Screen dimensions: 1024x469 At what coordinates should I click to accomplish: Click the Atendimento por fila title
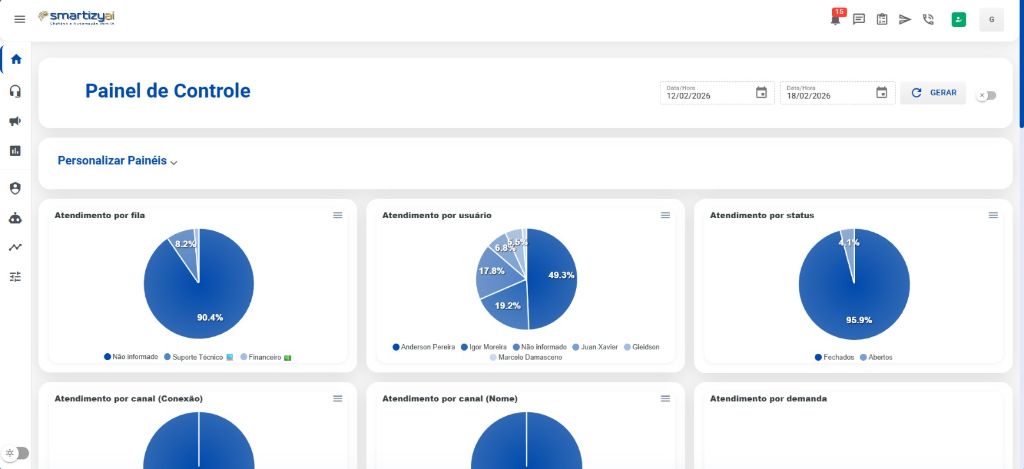click(x=100, y=215)
